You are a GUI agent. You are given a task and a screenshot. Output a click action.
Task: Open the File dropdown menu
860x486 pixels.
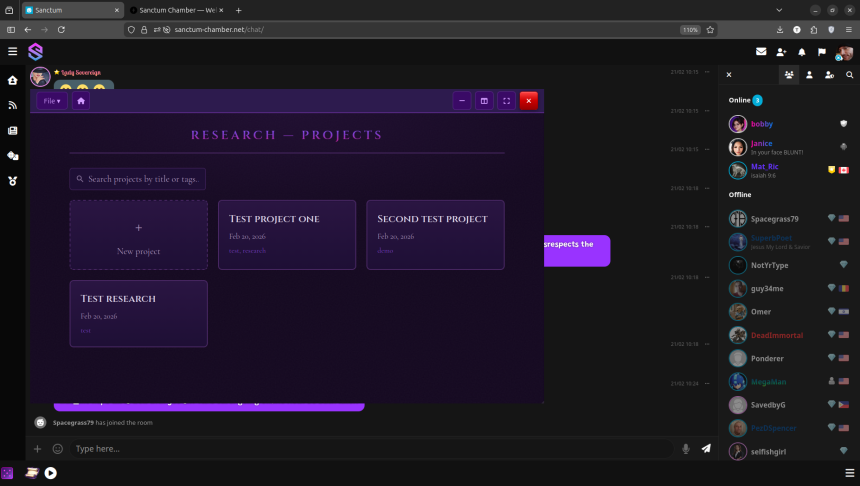point(52,101)
